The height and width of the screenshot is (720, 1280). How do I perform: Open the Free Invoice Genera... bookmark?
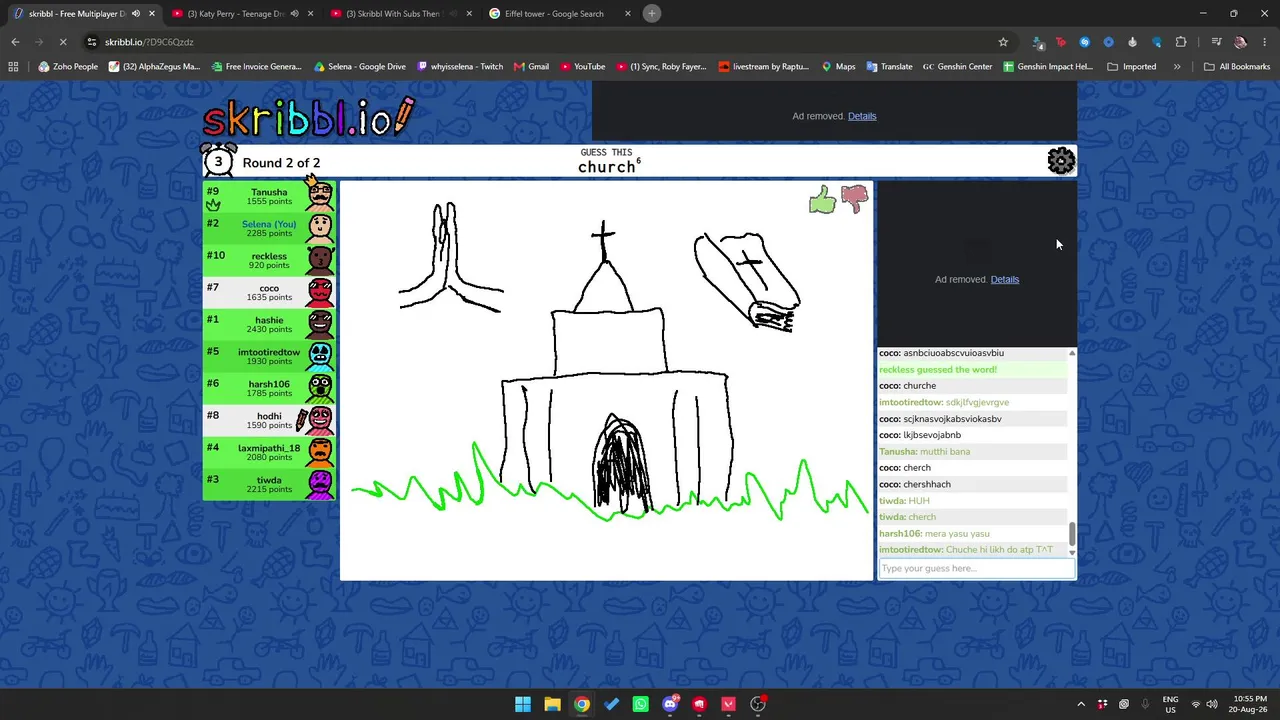256,67
